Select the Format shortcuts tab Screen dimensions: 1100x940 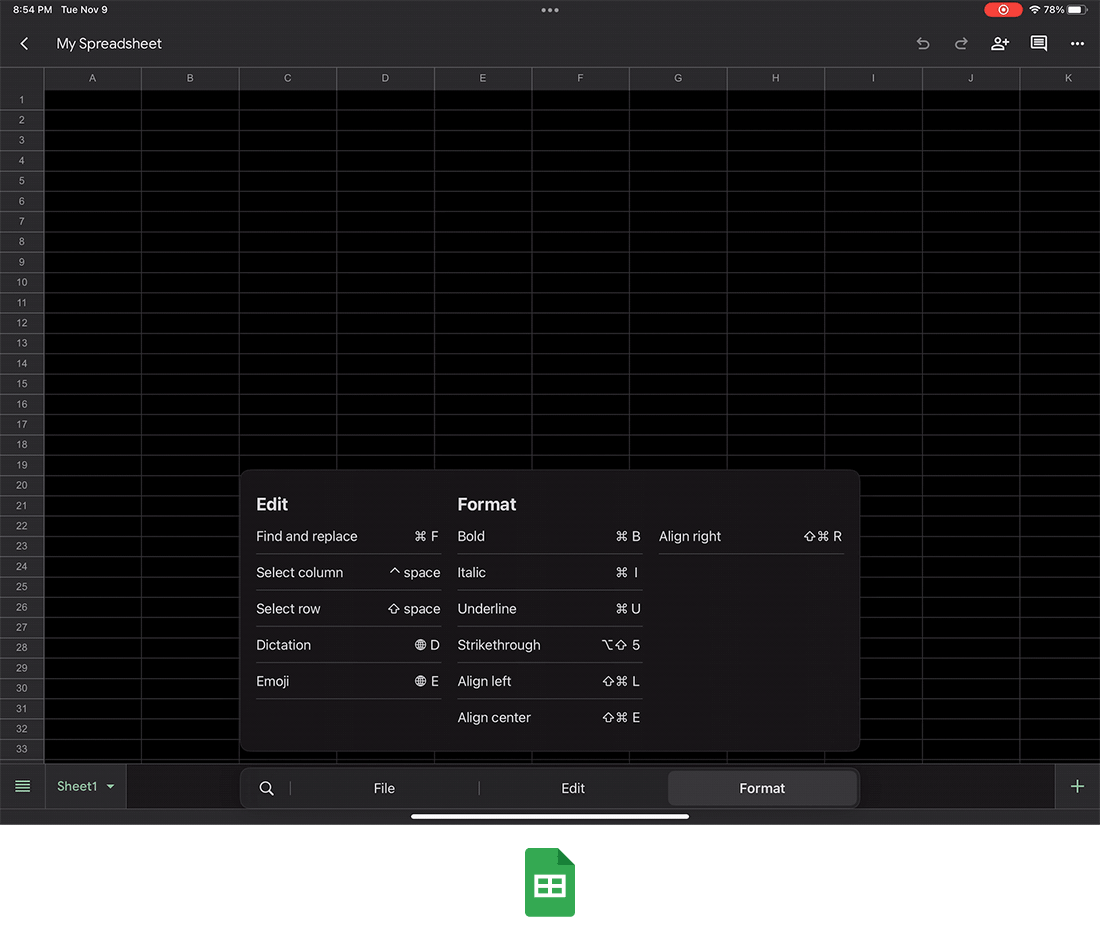coord(762,788)
